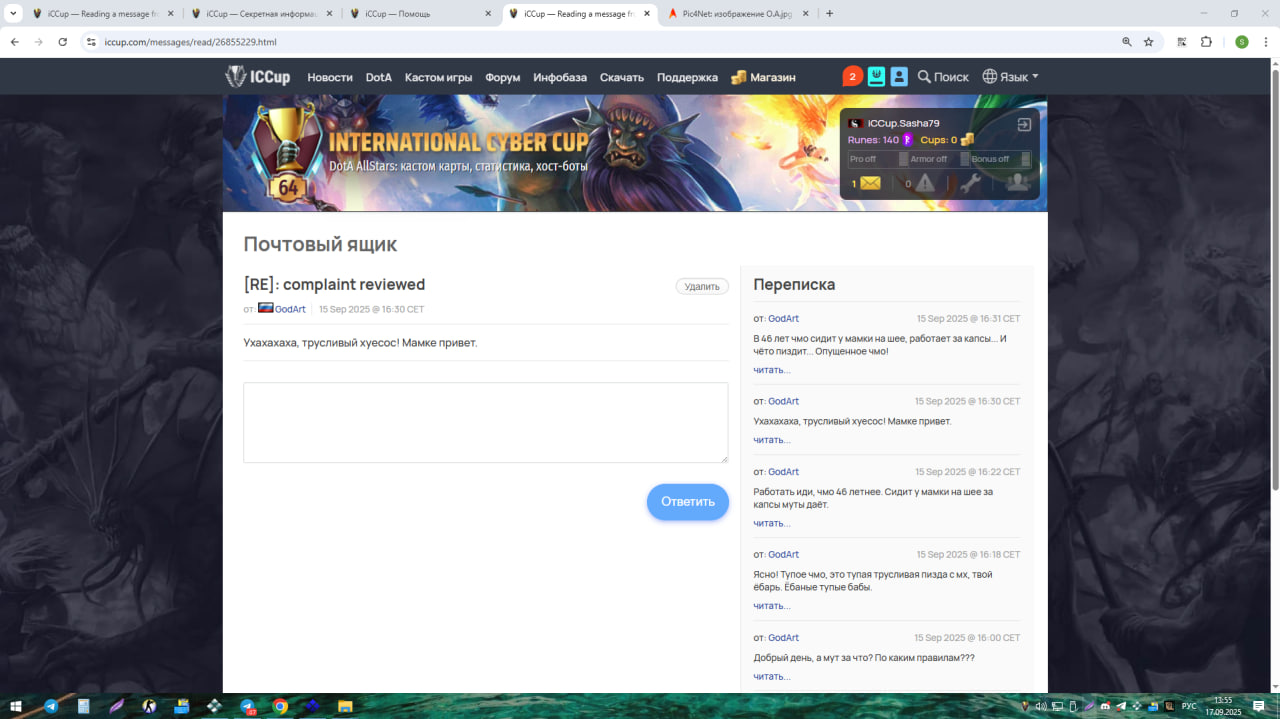This screenshot has width=1280, height=719.
Task: Open the Кастом игры menu
Action: click(x=438, y=77)
